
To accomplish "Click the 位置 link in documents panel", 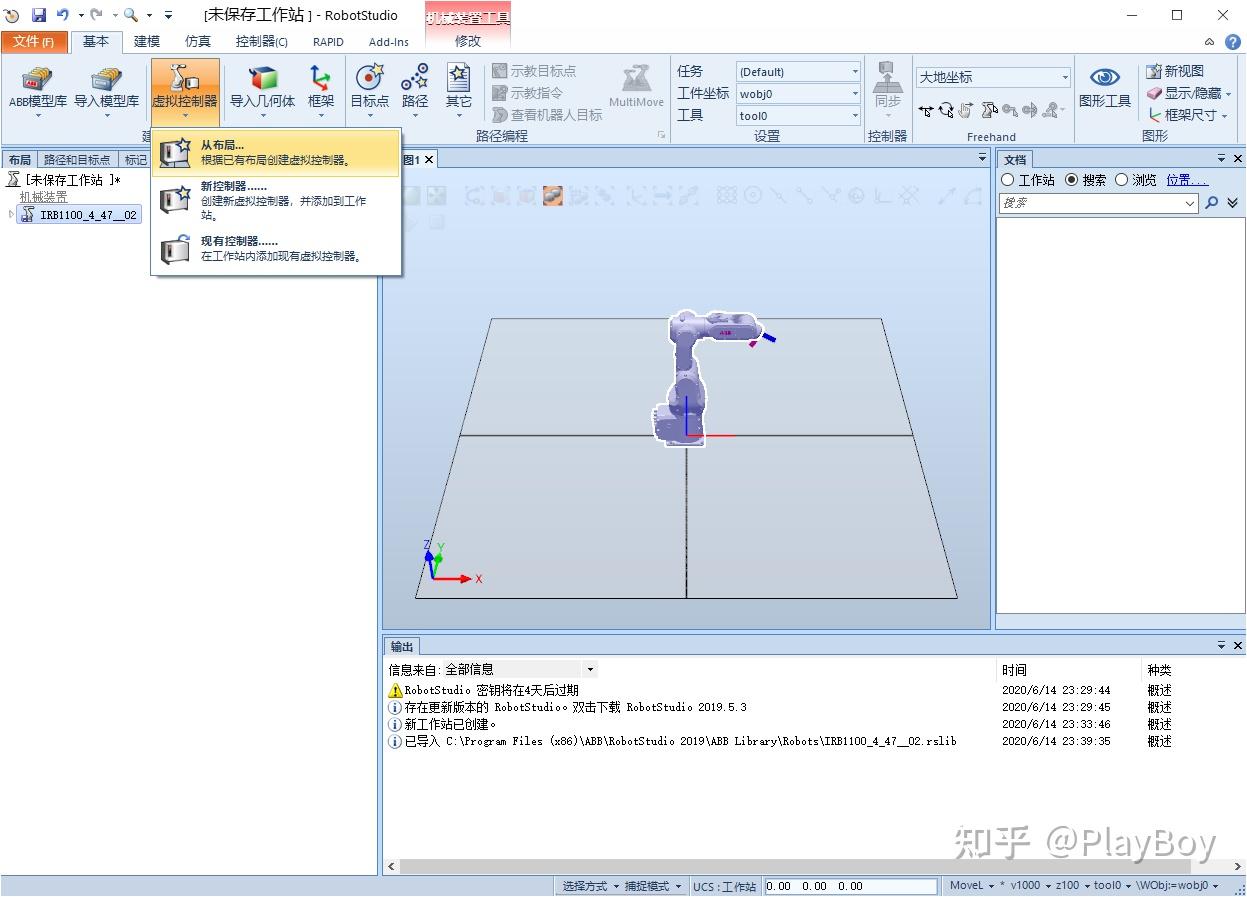I will click(x=1186, y=180).
